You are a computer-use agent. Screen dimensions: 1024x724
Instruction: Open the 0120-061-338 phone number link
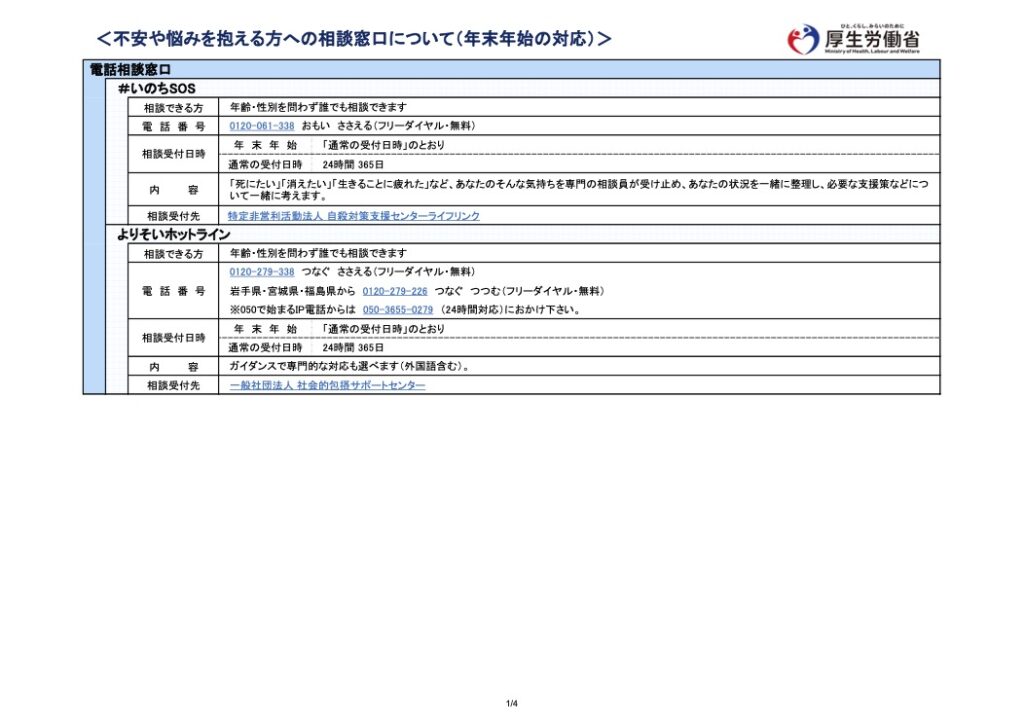tap(262, 126)
